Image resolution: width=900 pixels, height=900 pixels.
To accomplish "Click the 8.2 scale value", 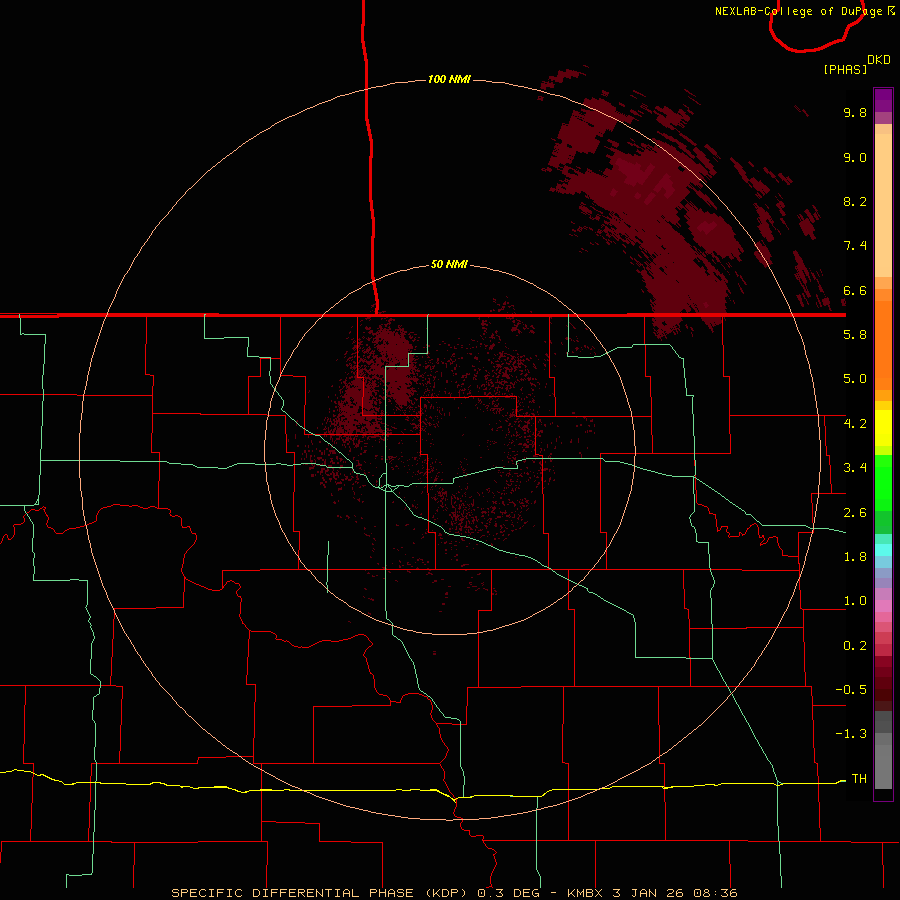I will tap(855, 202).
